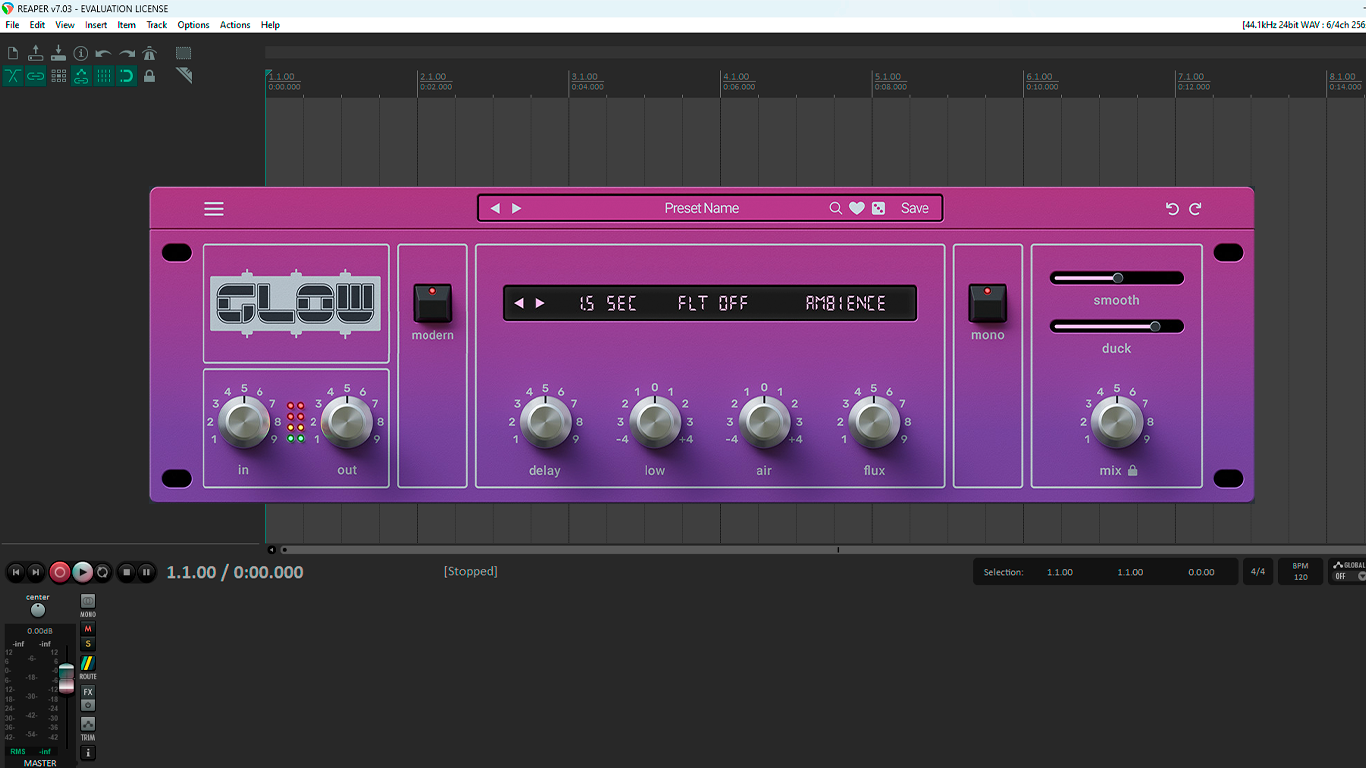Start playback with the play button
1366x768 pixels.
82,572
